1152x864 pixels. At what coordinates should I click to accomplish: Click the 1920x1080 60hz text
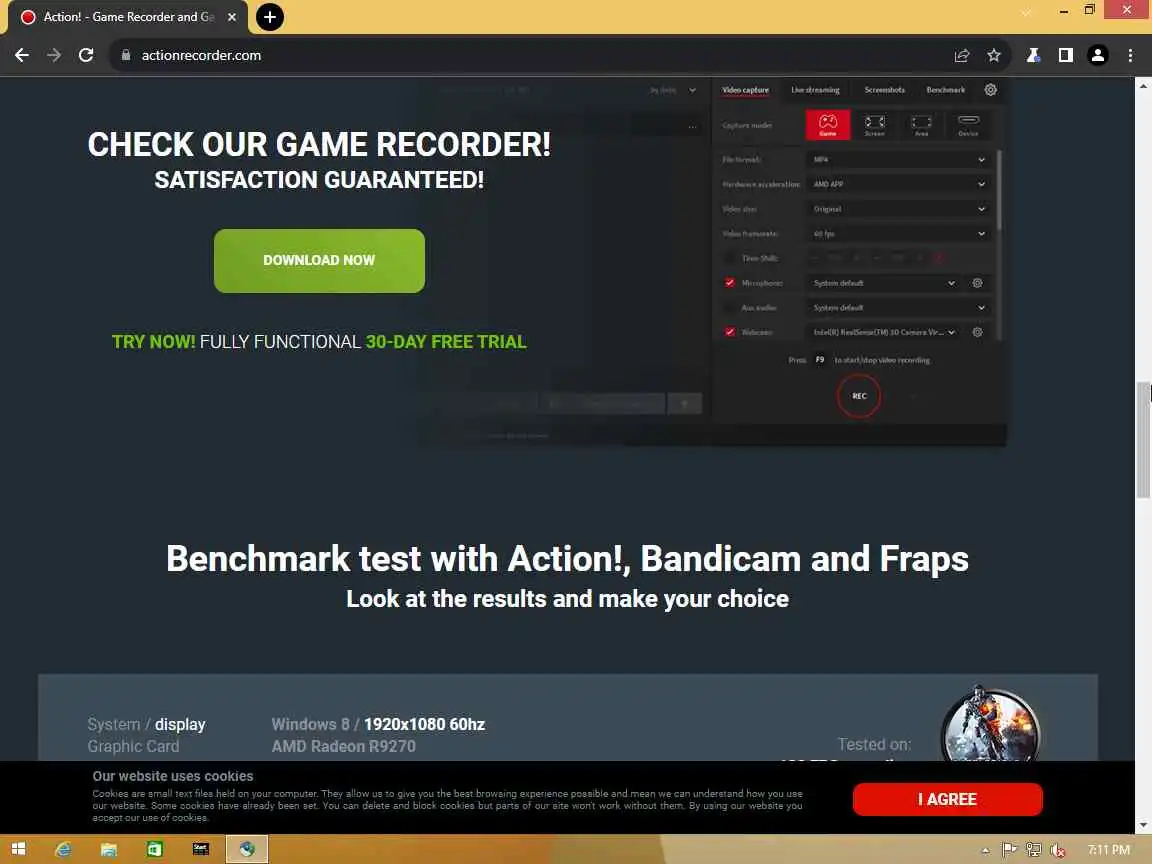pos(425,724)
